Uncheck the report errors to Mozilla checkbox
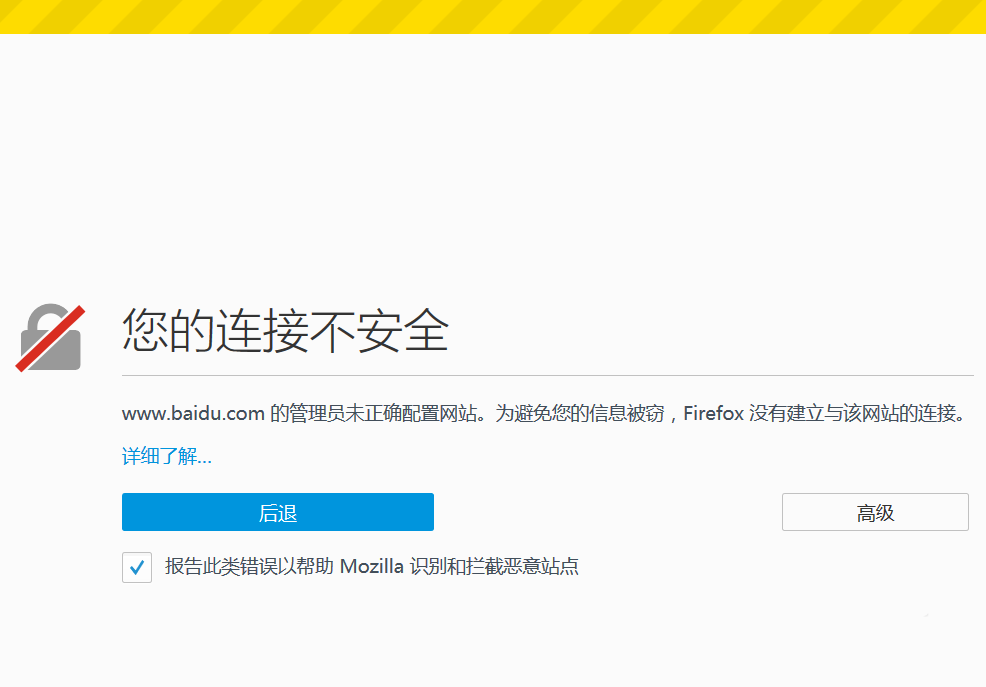The image size is (986, 687). tap(136, 567)
